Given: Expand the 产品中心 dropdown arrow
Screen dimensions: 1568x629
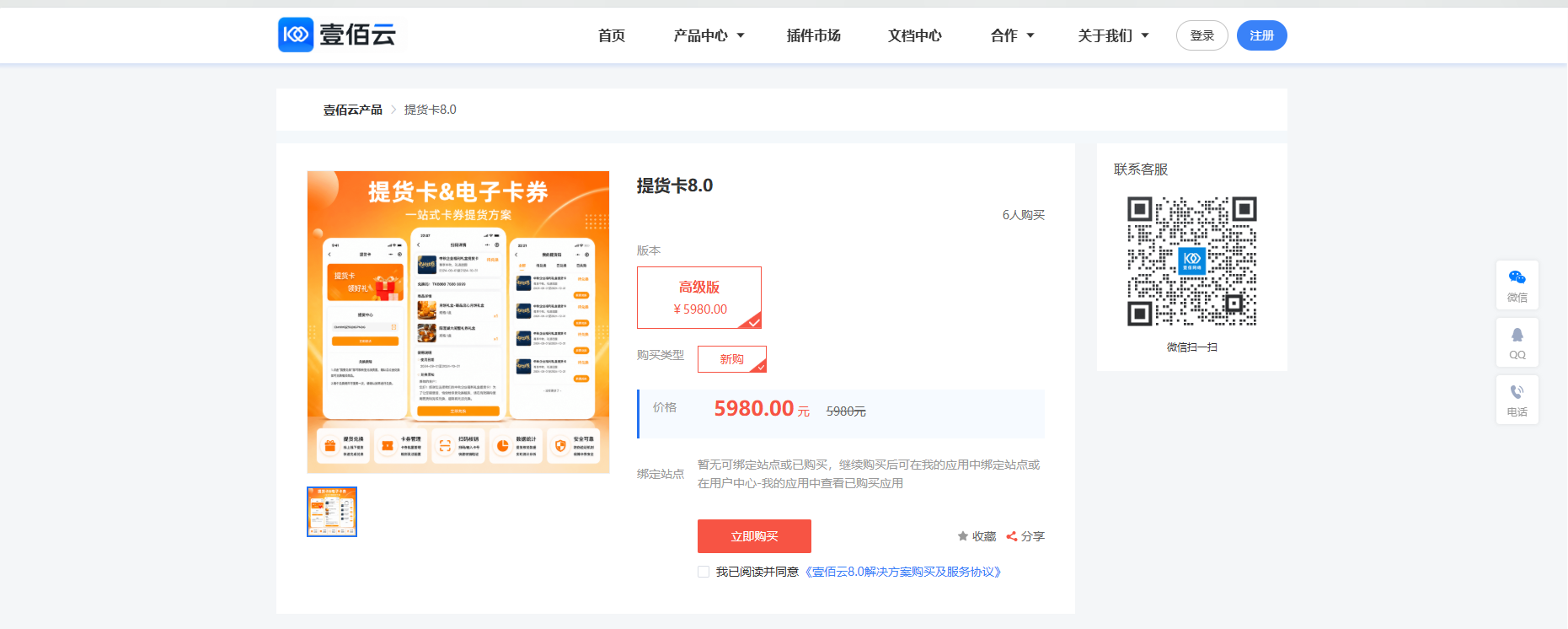Looking at the screenshot, I should [741, 35].
